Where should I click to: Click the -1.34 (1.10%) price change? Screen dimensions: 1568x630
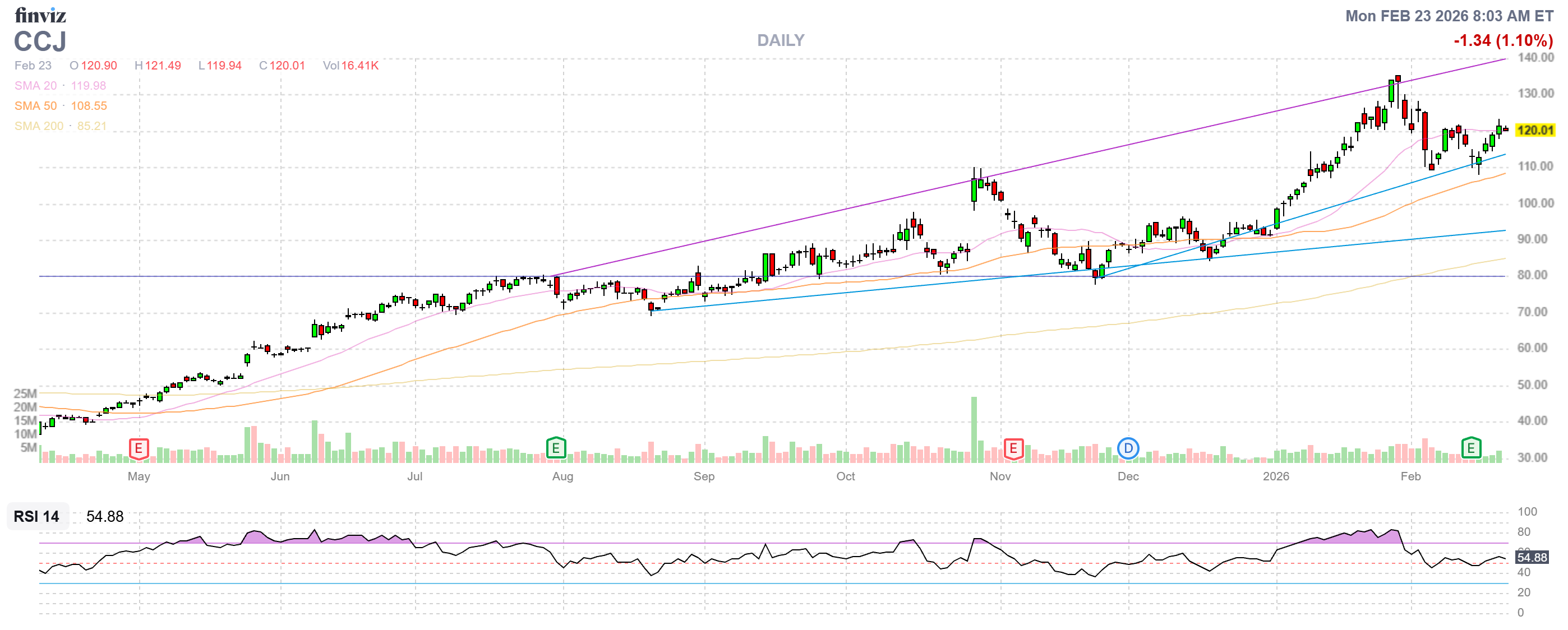[x=1502, y=41]
